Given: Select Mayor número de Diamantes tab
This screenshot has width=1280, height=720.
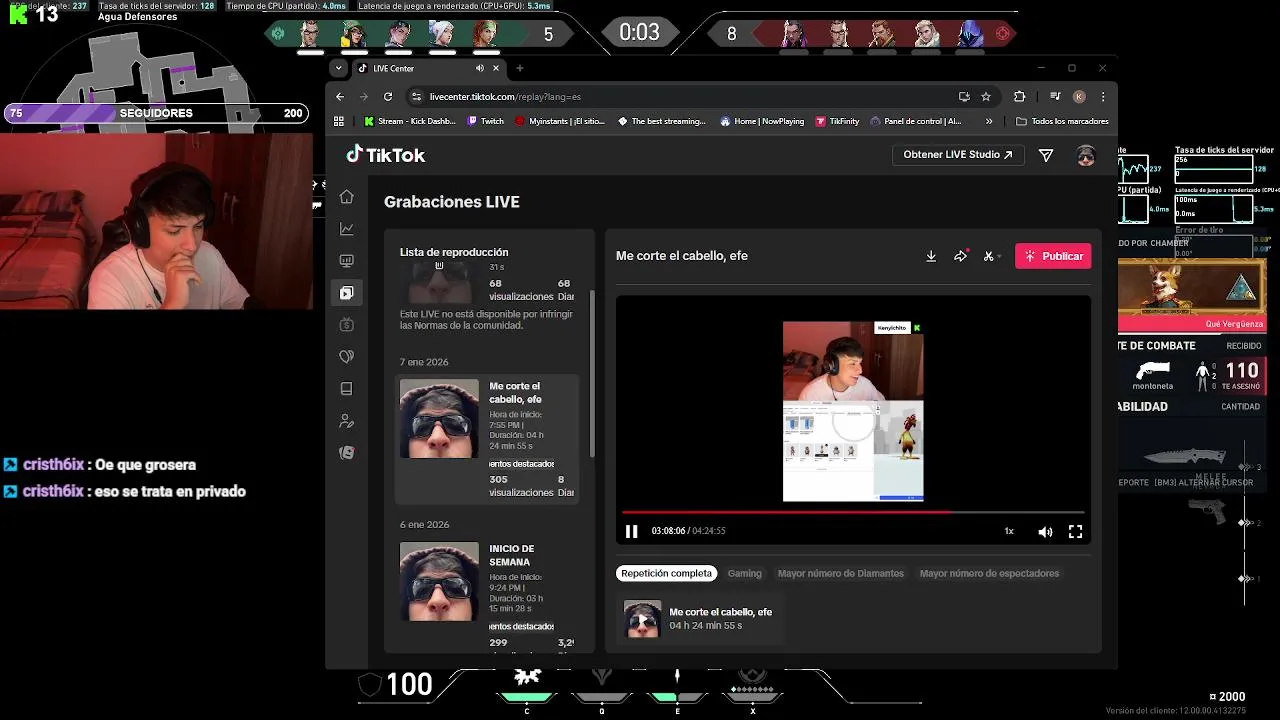Looking at the screenshot, I should 841,573.
